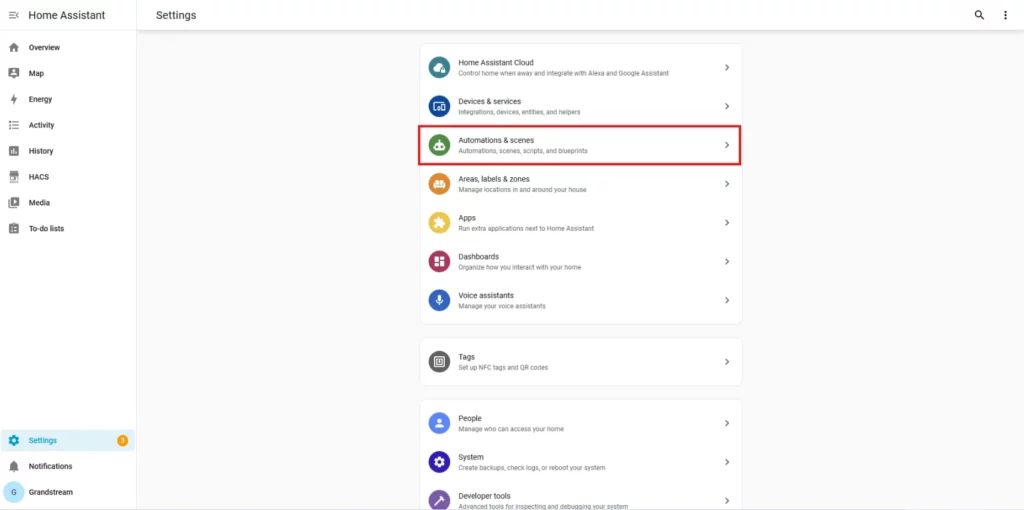Select Energy in the sidebar
This screenshot has height=510, width=1024.
pos(68,99)
